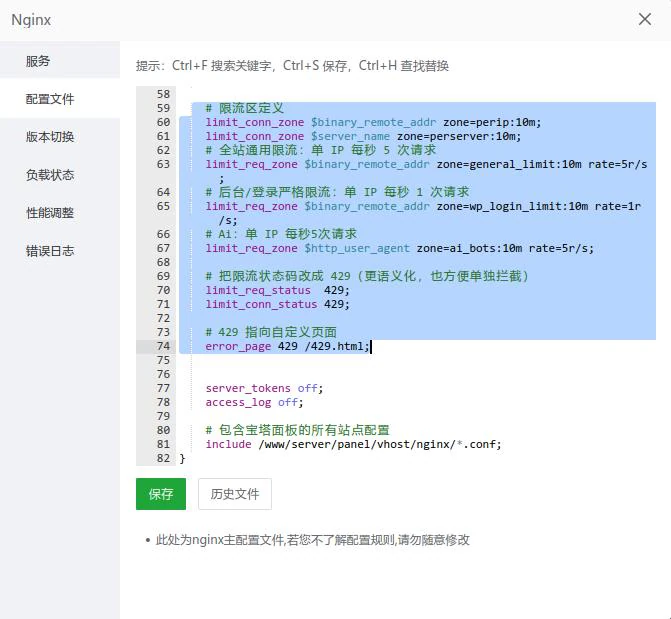The image size is (671, 619).
Task: Go to the 性能调整 tab
Action: pos(60,212)
